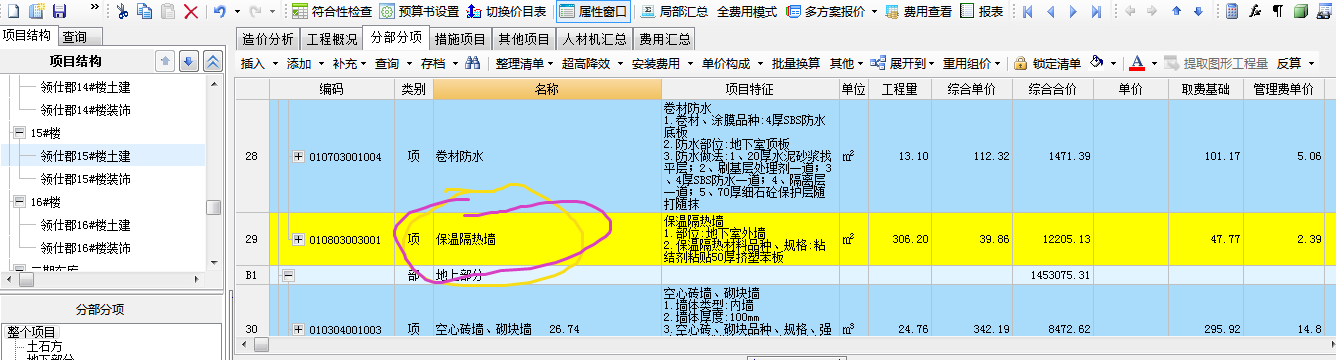
Task: Toggle 锁定清单 lock
Action: (x=1047, y=63)
